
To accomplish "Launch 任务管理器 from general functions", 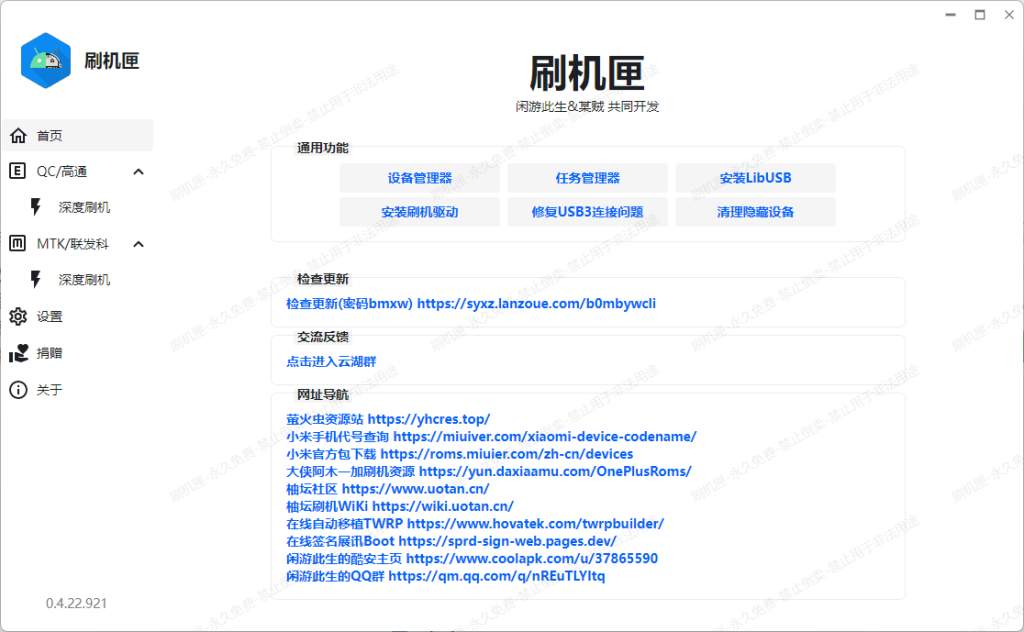I will [588, 178].
